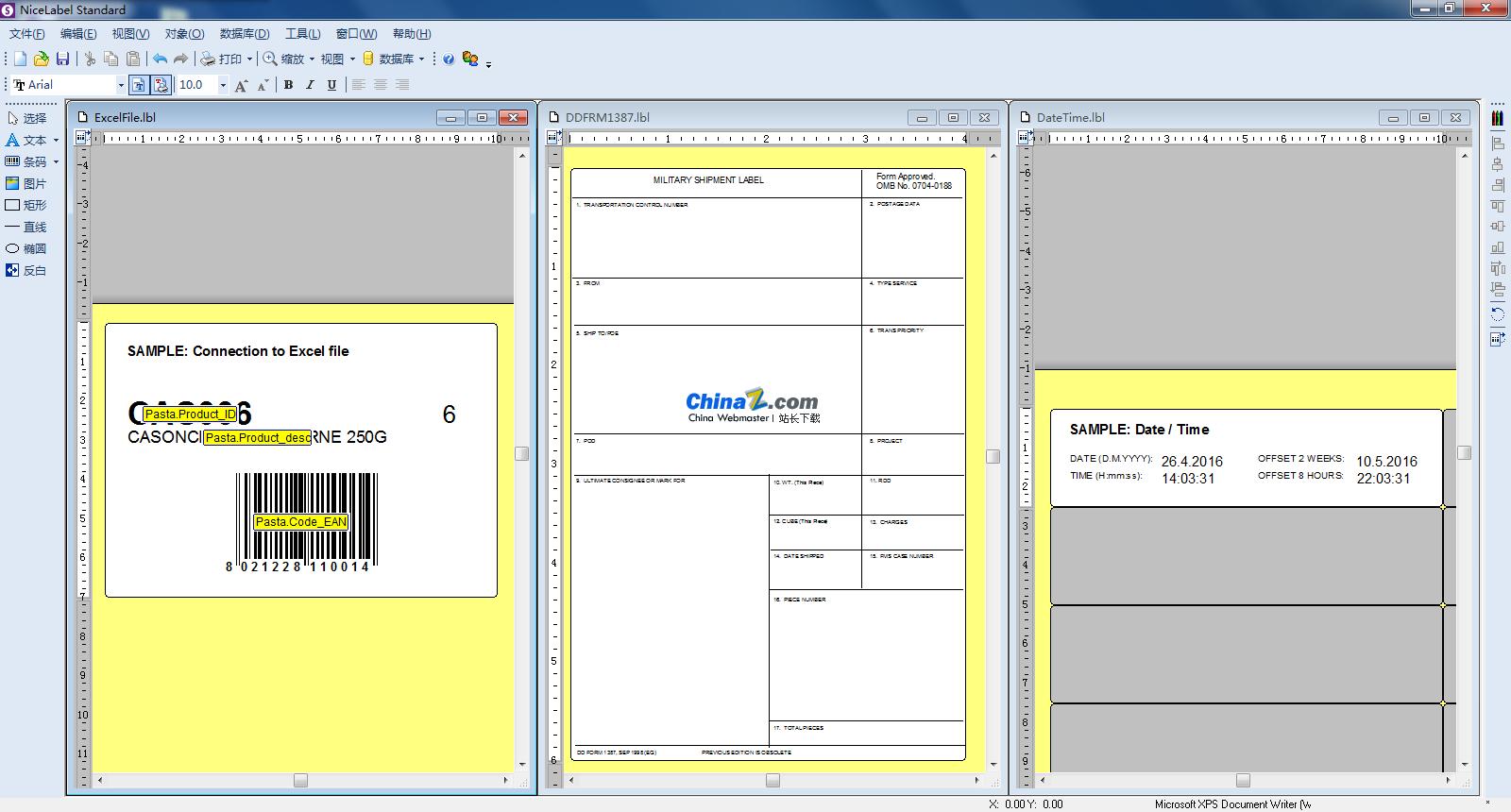Click vertical scrollbar thumb in DateTime.lbl
Screen dimensions: 1511x812
(x=1465, y=453)
